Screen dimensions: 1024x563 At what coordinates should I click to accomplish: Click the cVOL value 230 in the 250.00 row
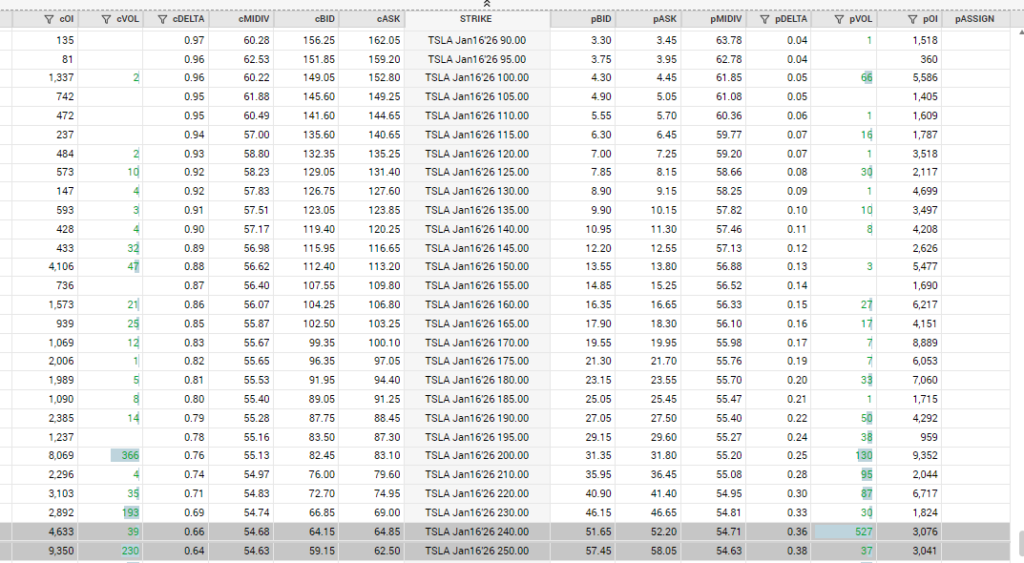pos(130,551)
